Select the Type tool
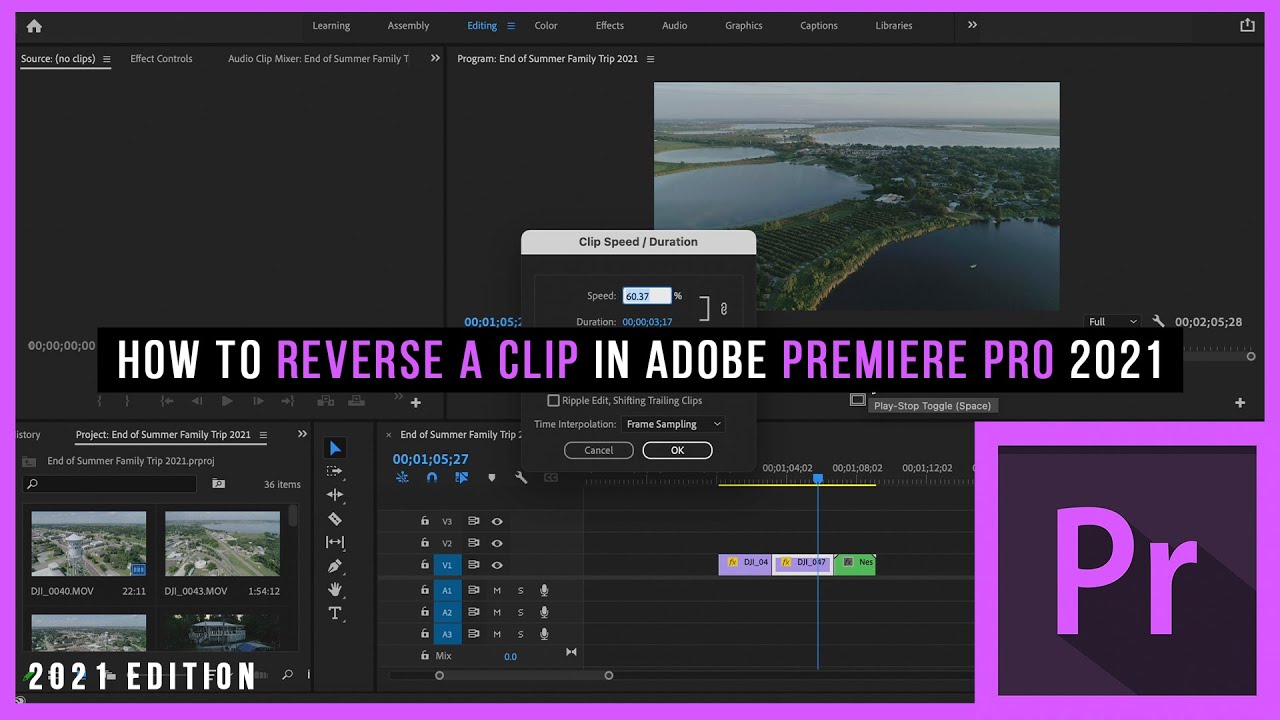Viewport: 1280px width, 720px height. pos(335,613)
